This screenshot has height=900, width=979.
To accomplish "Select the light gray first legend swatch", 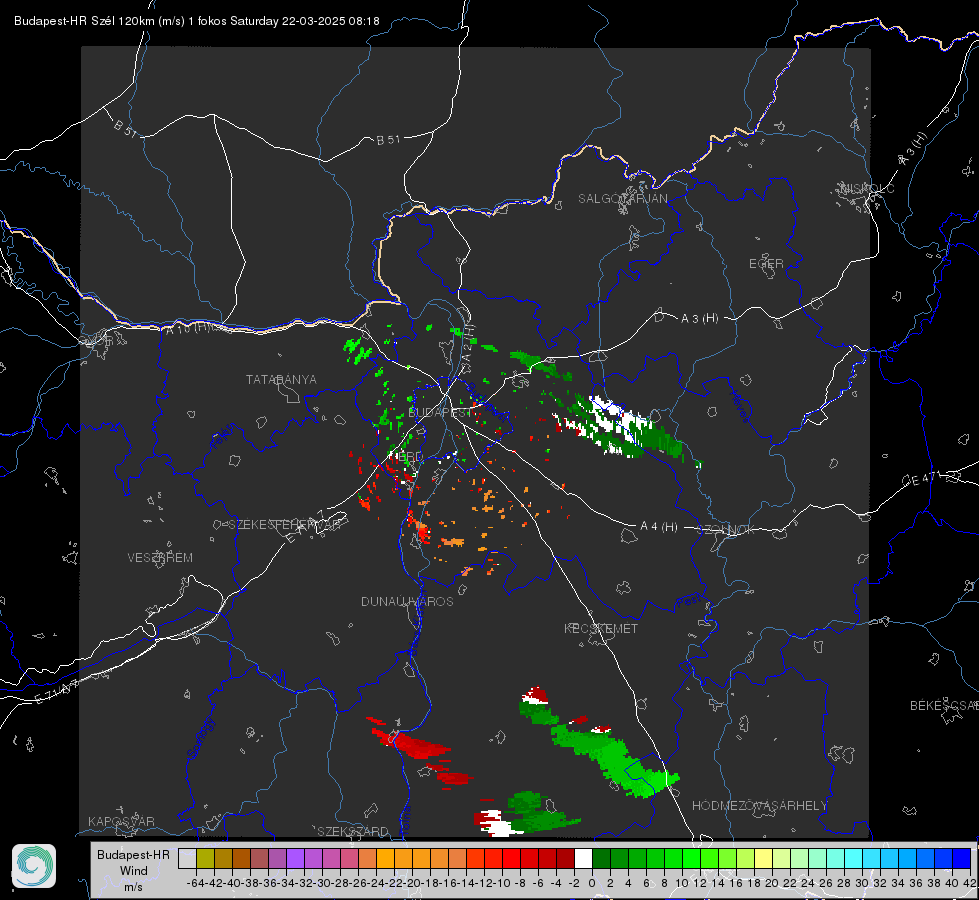I will click(x=187, y=859).
